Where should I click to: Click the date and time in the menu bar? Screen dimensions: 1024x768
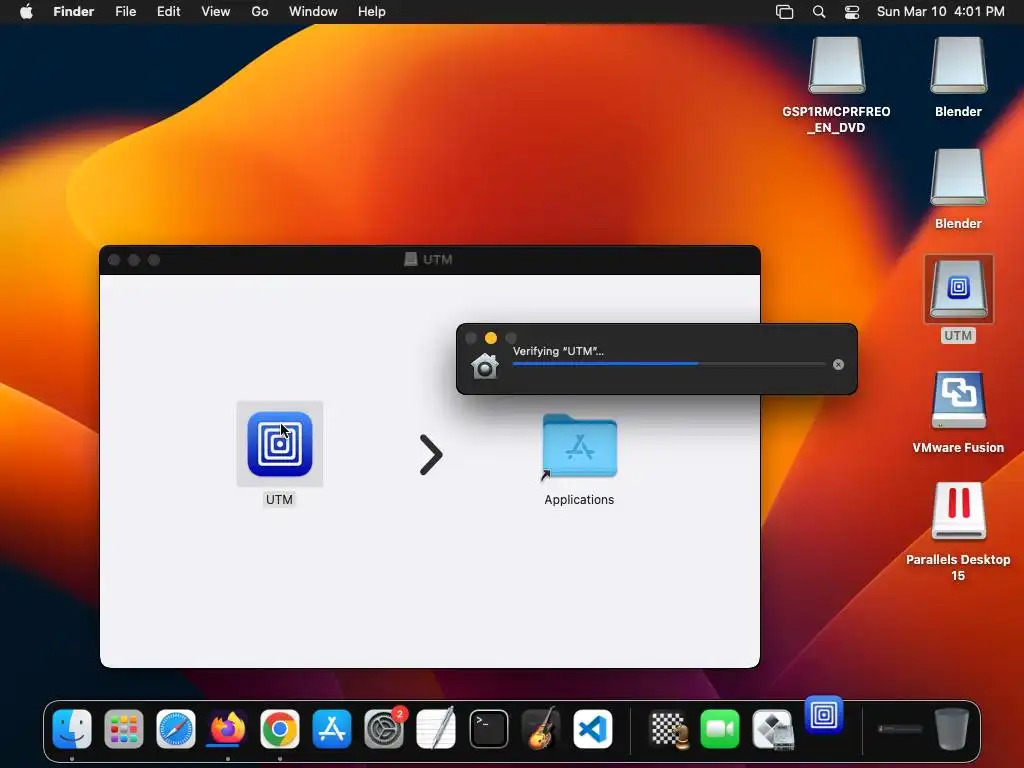940,12
